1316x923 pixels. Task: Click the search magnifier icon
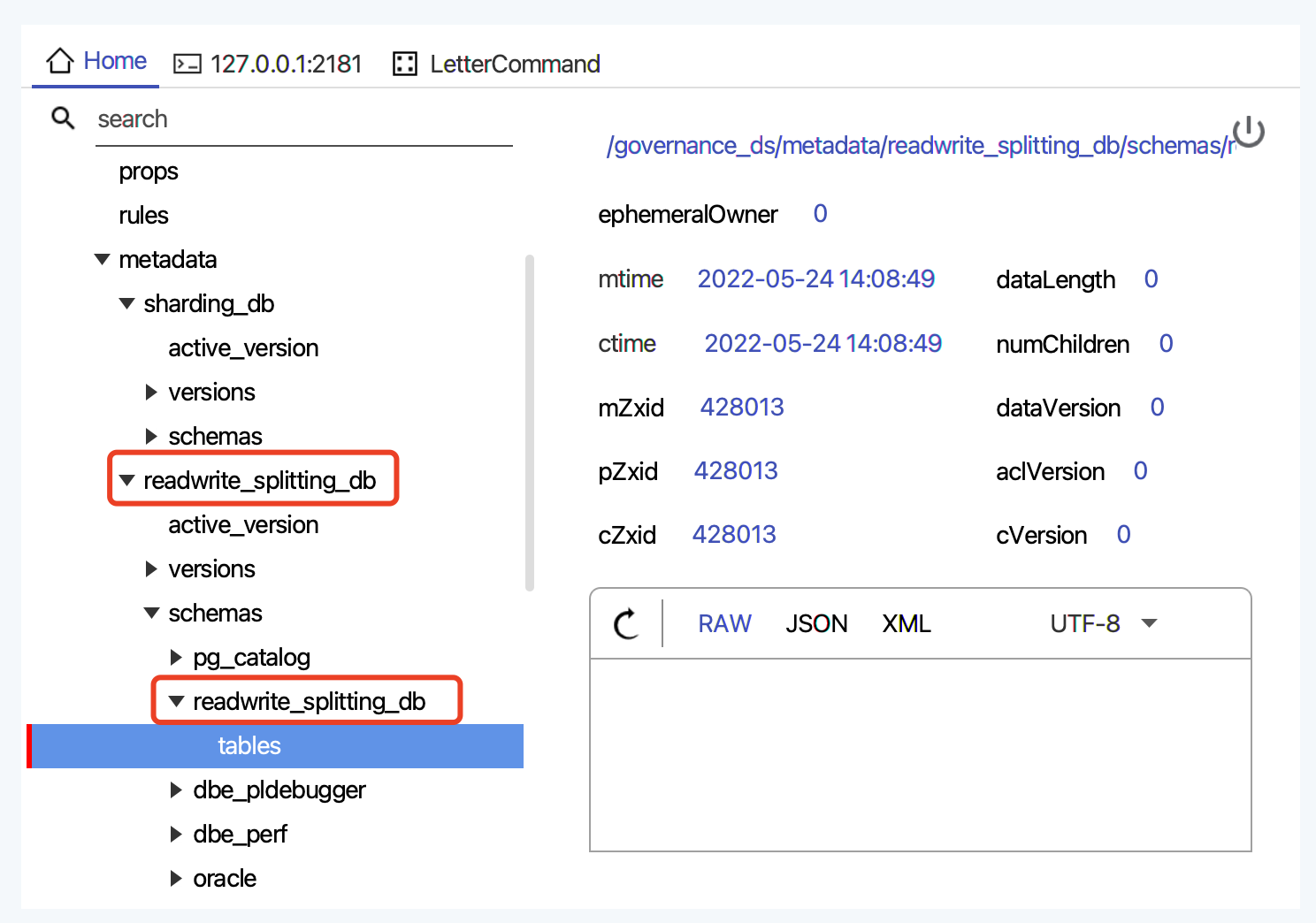pos(62,118)
